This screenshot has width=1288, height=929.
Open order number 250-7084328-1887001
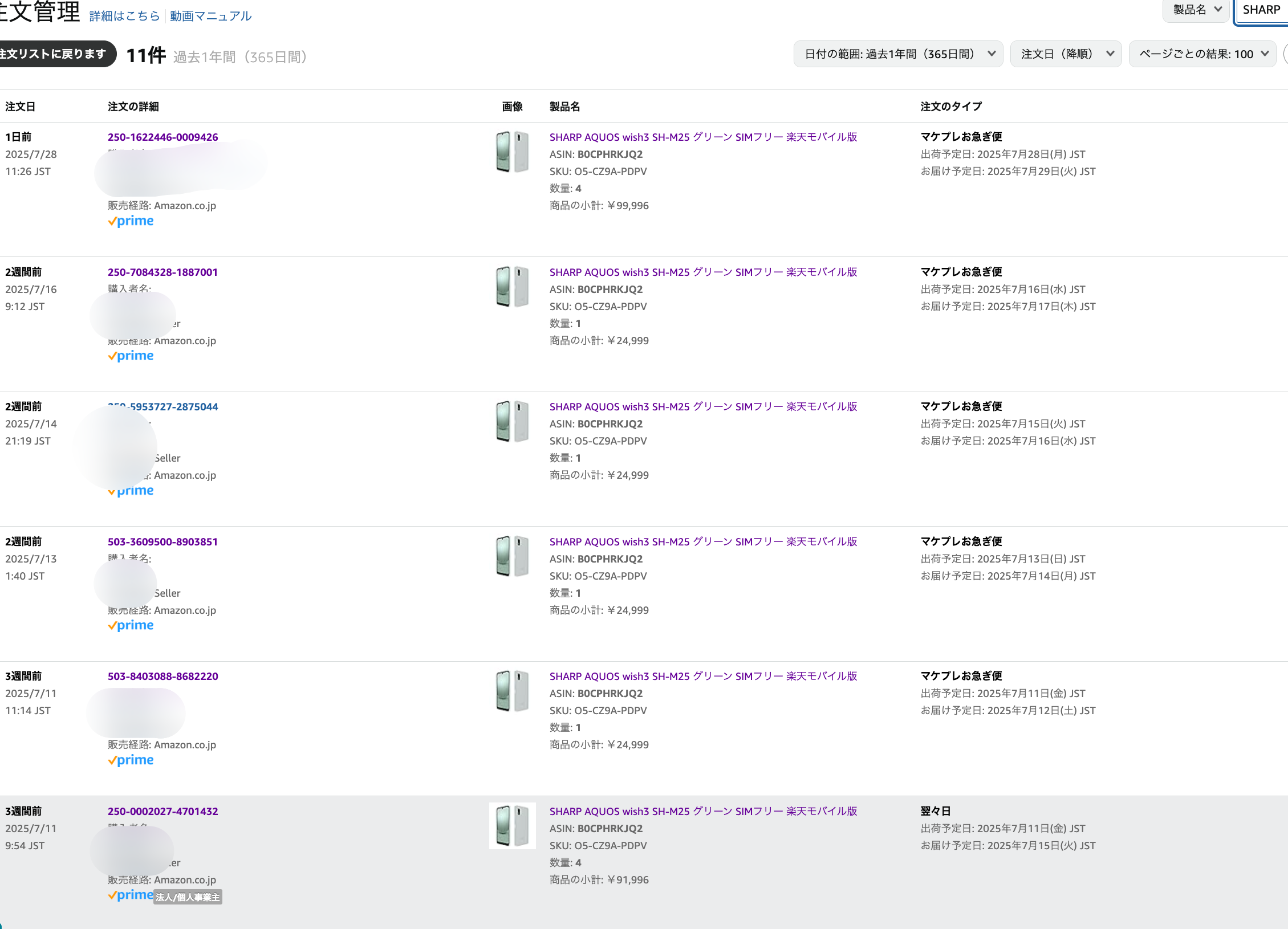click(x=162, y=272)
